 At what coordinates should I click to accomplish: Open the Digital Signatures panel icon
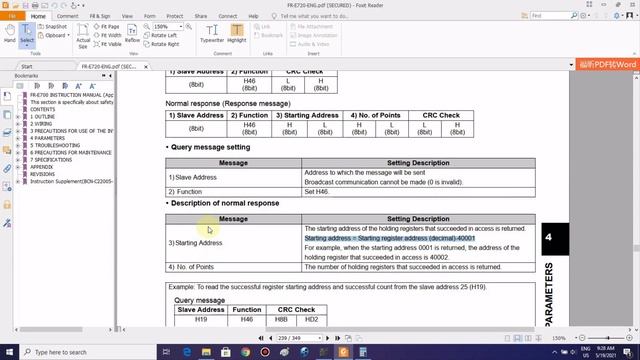pos(7,223)
